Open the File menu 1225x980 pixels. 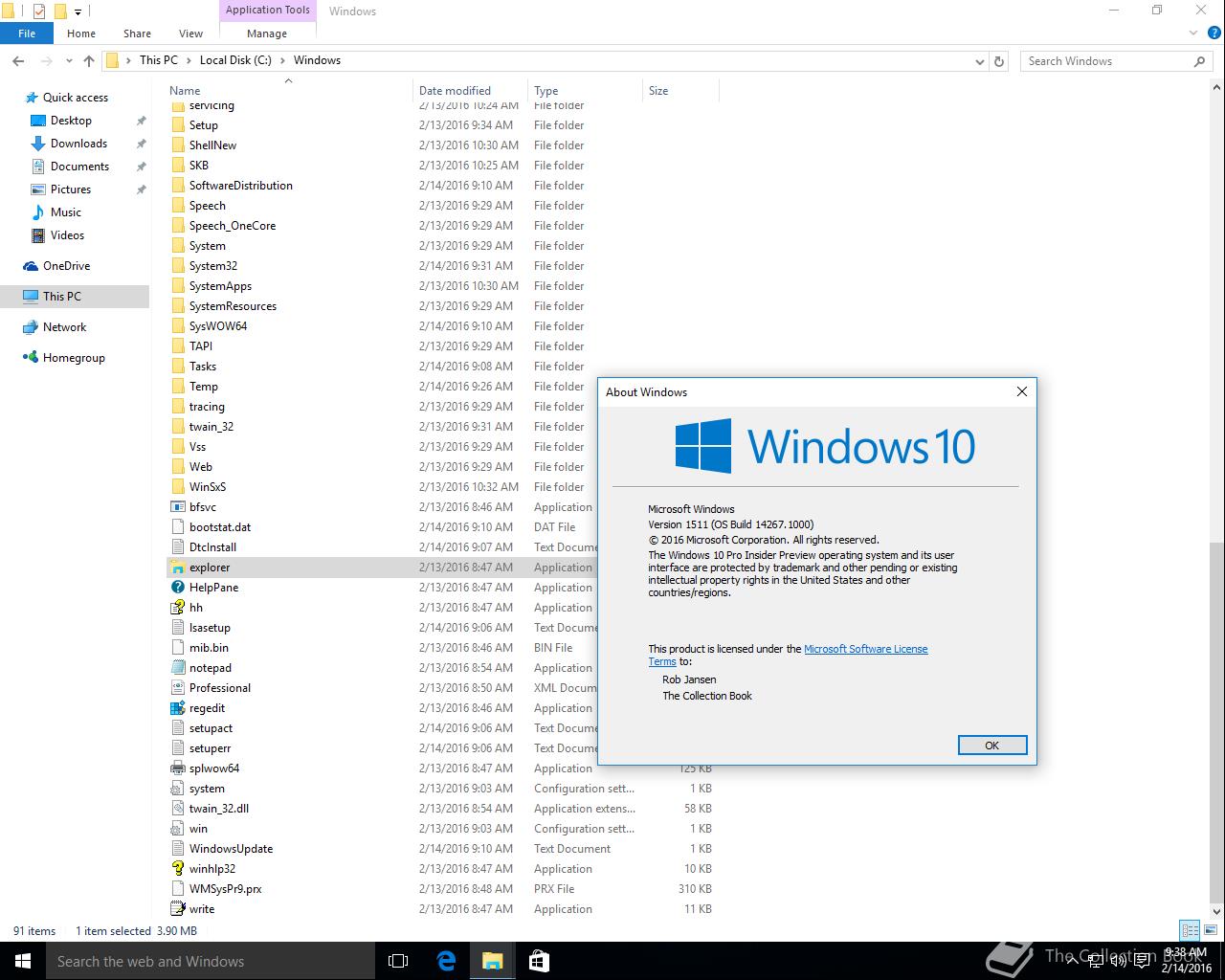pyautogui.click(x=27, y=33)
